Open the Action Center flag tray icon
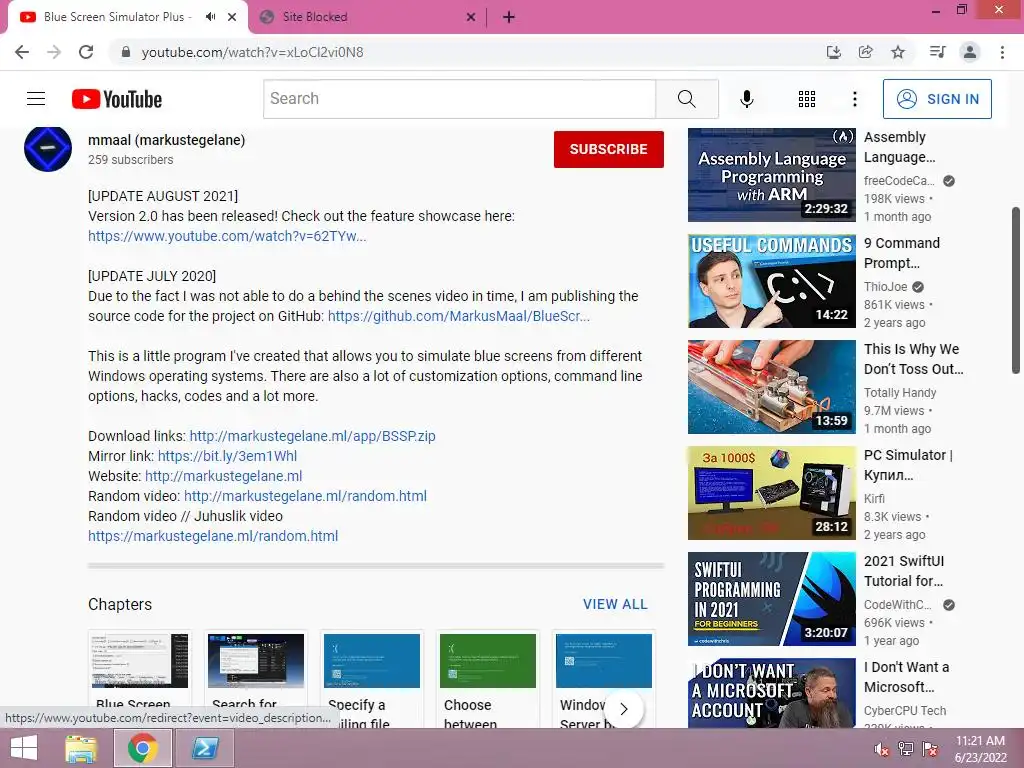 pos(930,749)
